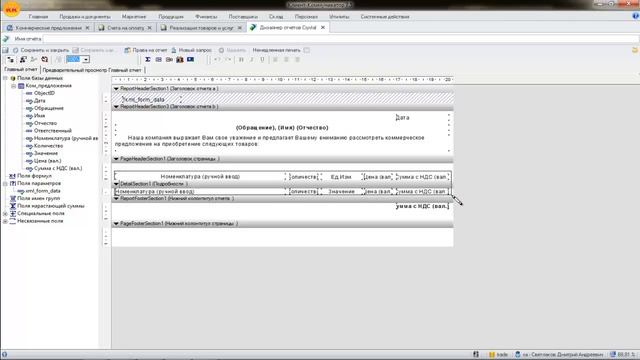This screenshot has height=360, width=640.
Task: Open the Главная ribbon tab
Action: coord(38,17)
